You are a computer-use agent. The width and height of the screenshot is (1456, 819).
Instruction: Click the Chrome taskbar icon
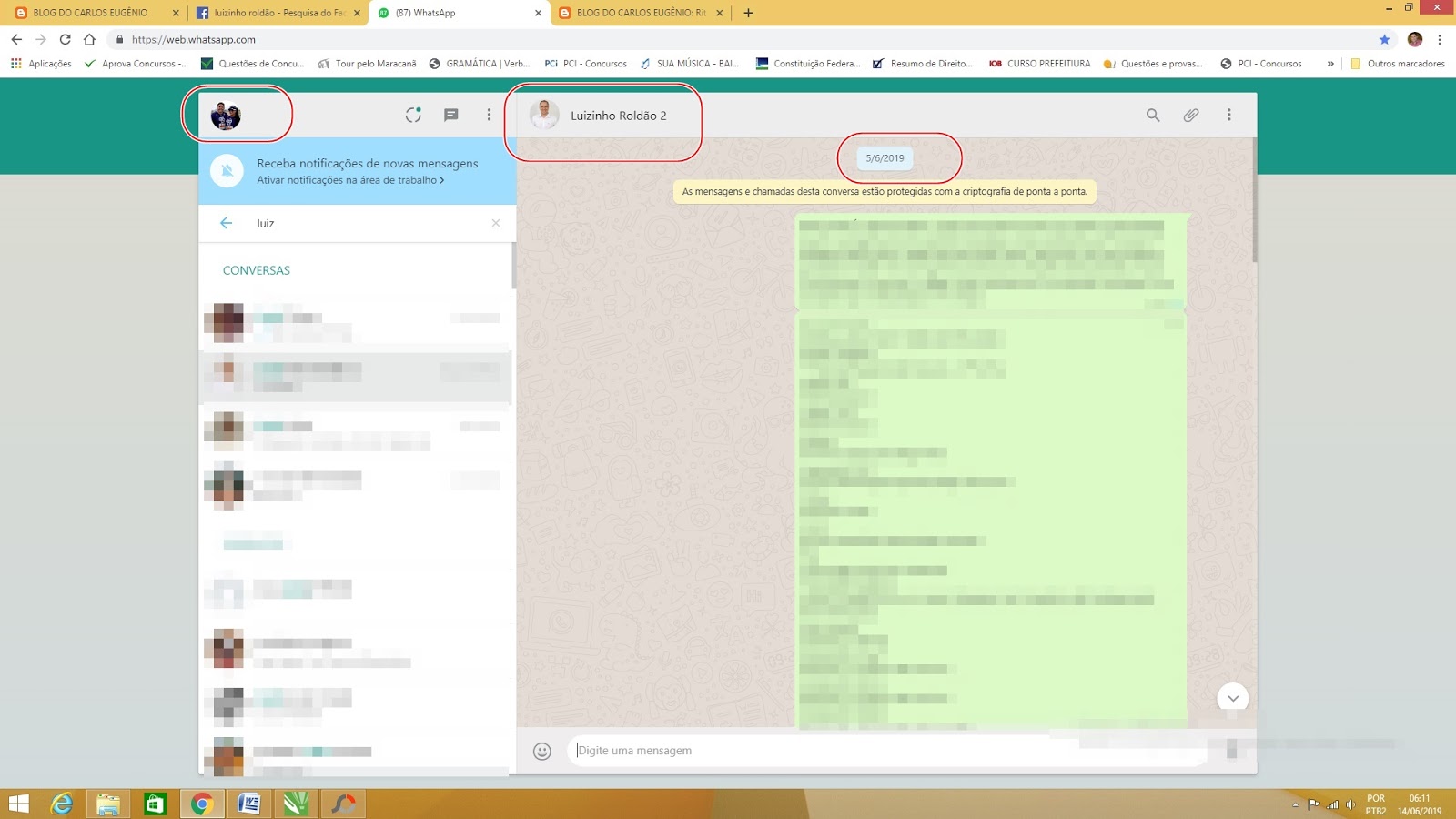(x=202, y=804)
